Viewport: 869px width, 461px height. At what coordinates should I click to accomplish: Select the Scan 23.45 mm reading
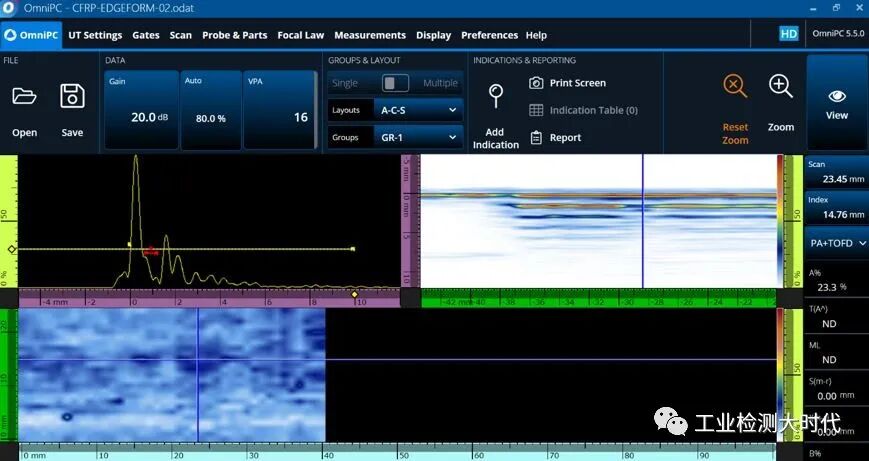pyautogui.click(x=837, y=172)
